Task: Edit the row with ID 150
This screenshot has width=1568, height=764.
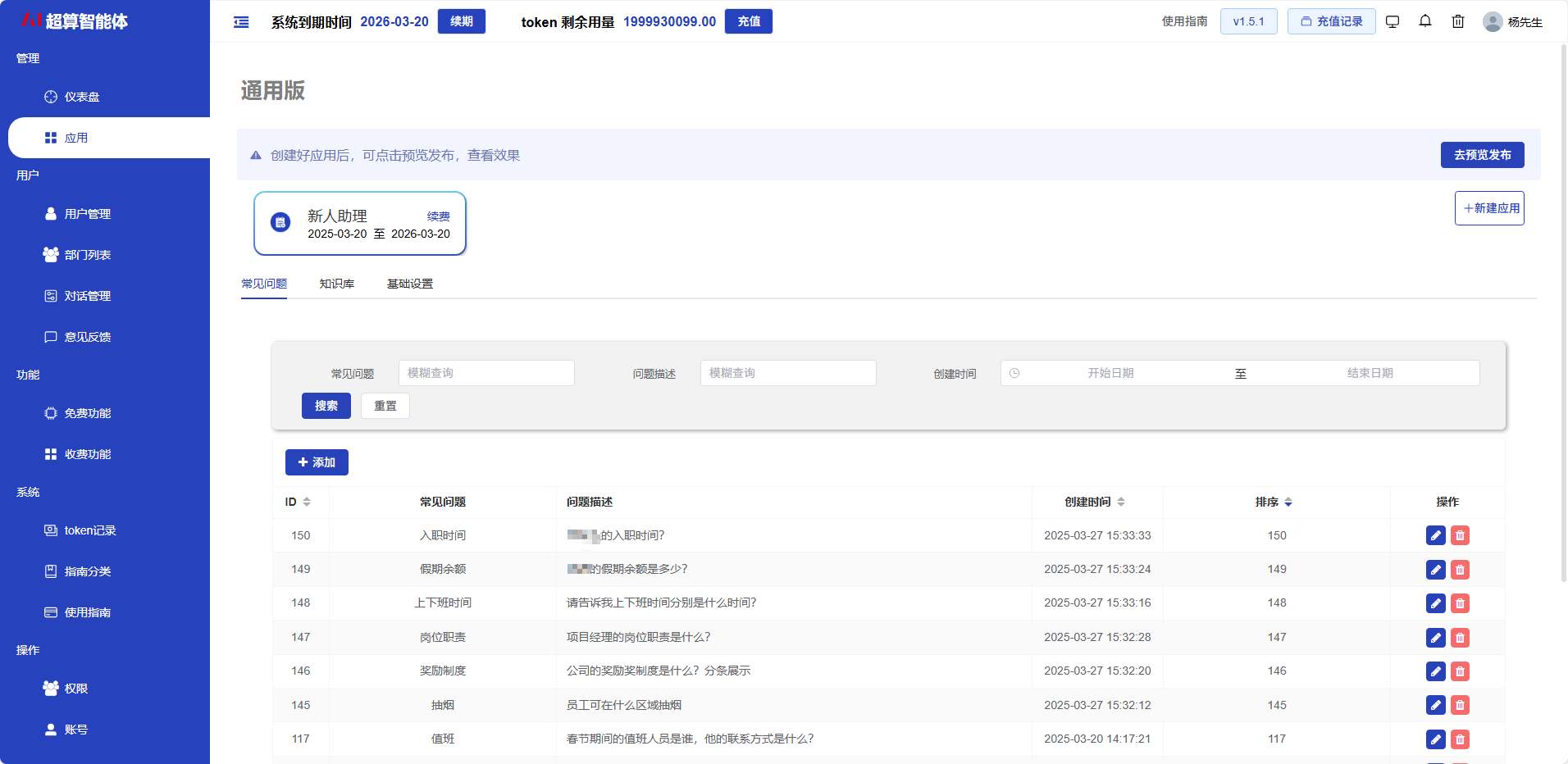Action: [1435, 536]
